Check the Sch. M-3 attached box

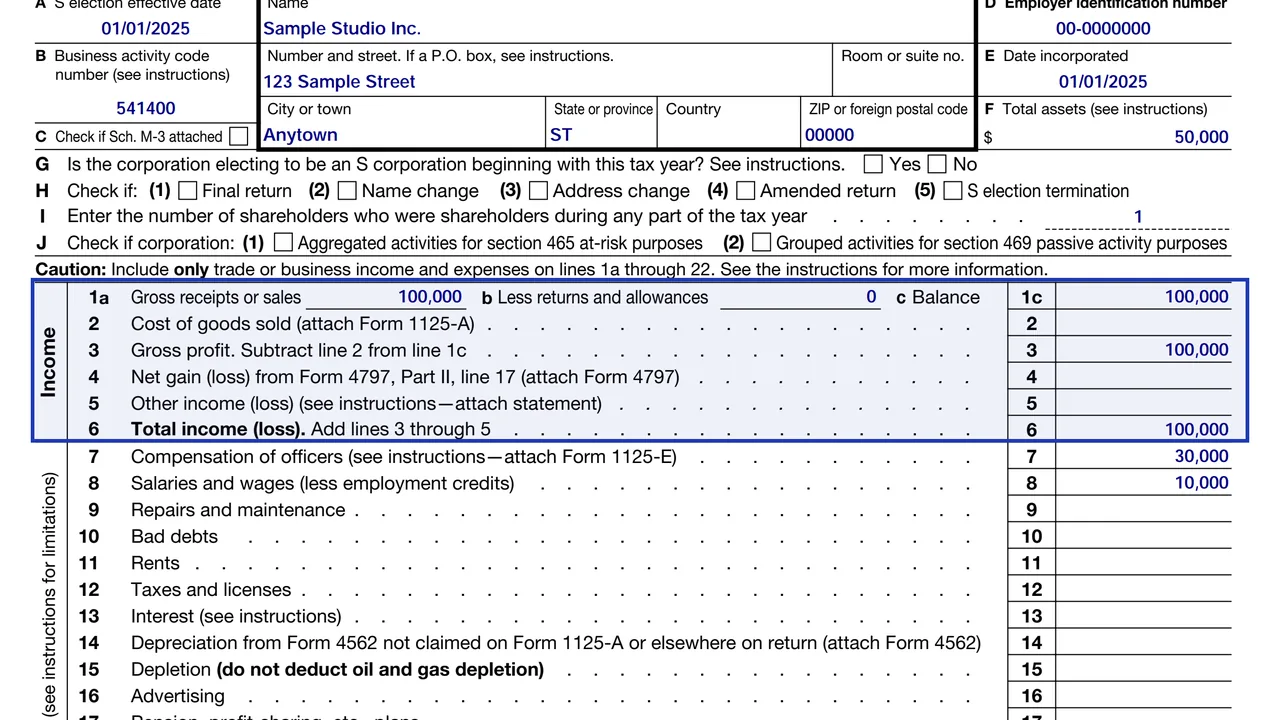238,136
